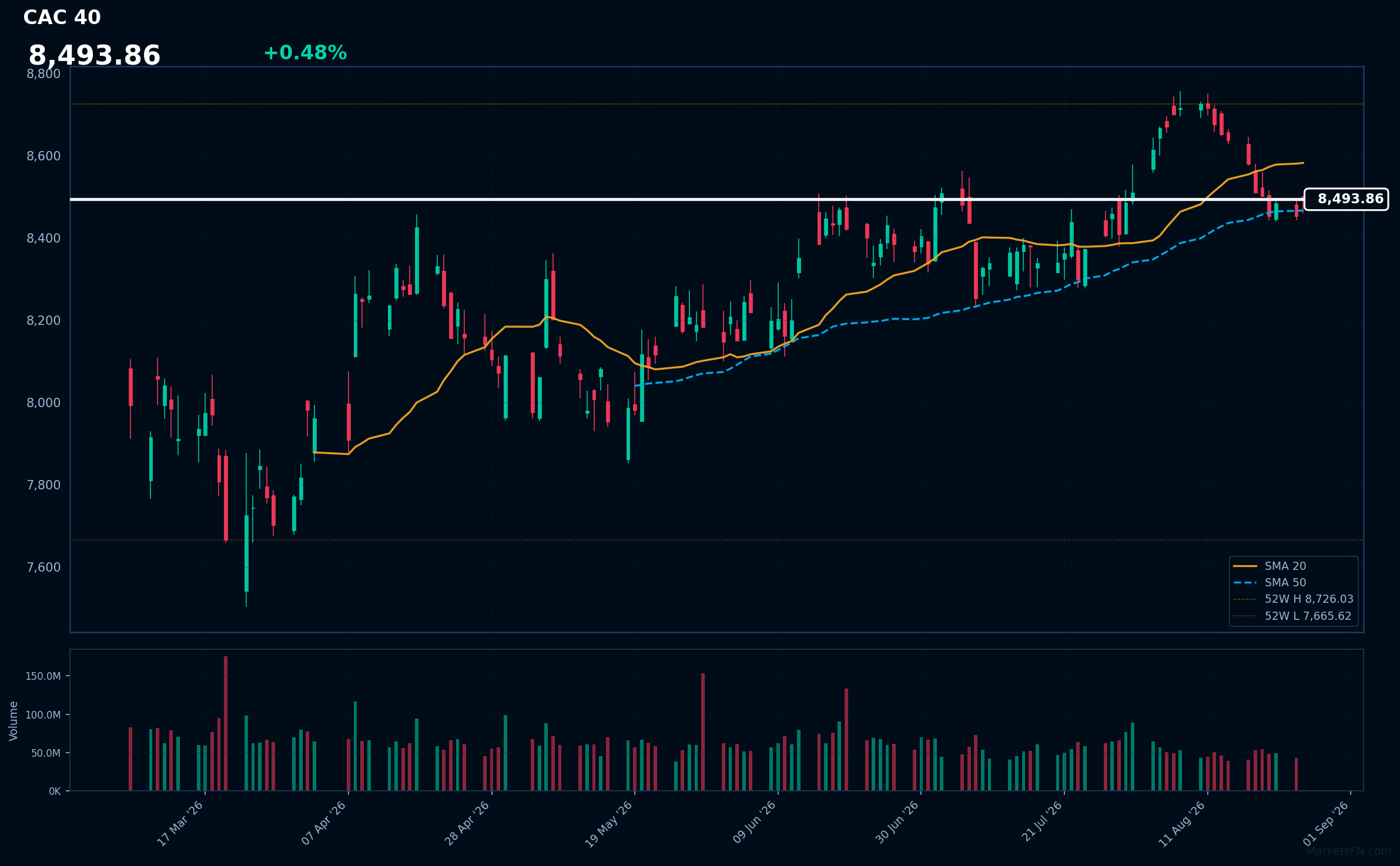Click the 19 May '26 date label

pyautogui.click(x=609, y=824)
